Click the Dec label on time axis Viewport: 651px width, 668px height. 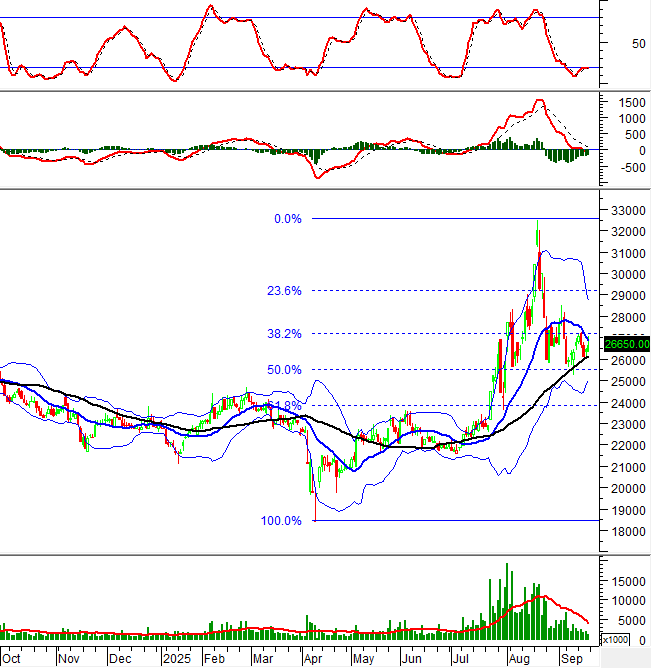pyautogui.click(x=120, y=659)
